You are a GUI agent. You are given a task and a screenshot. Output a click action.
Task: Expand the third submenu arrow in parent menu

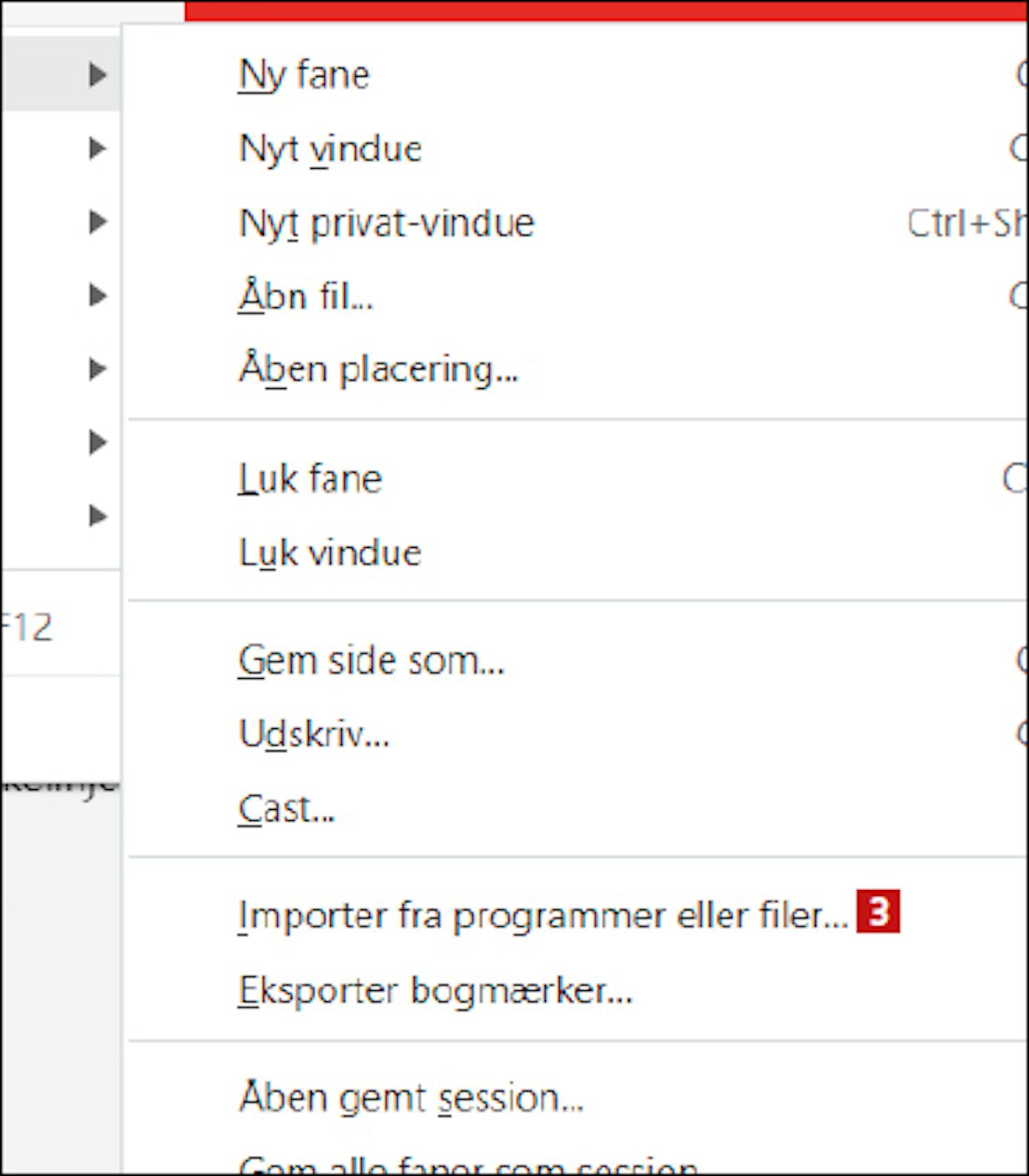click(x=99, y=221)
